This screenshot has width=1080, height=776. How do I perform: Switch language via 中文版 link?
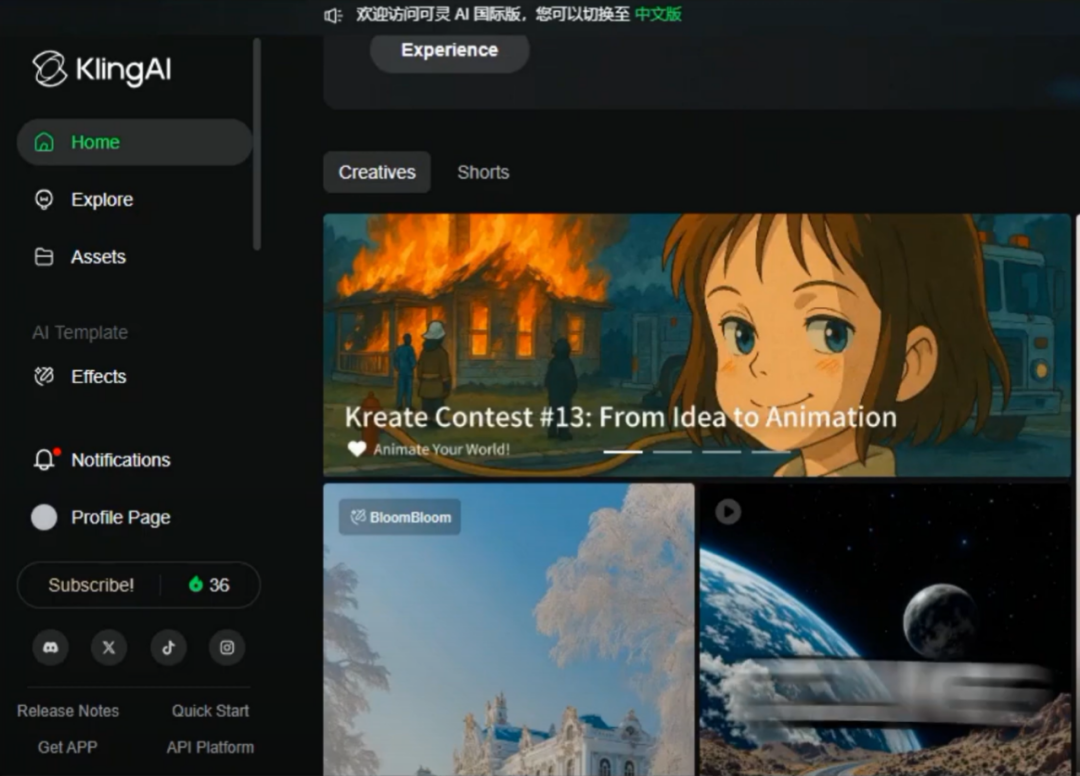coord(658,14)
